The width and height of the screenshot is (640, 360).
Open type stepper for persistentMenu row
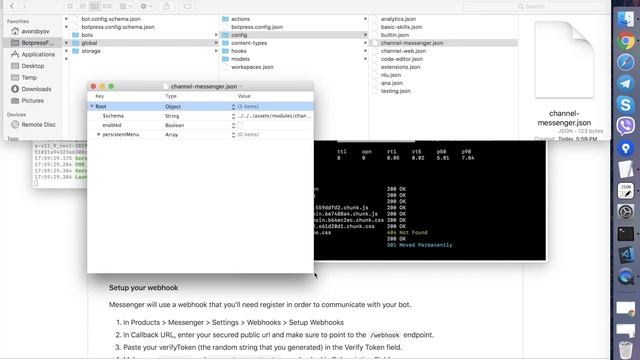tap(233, 135)
